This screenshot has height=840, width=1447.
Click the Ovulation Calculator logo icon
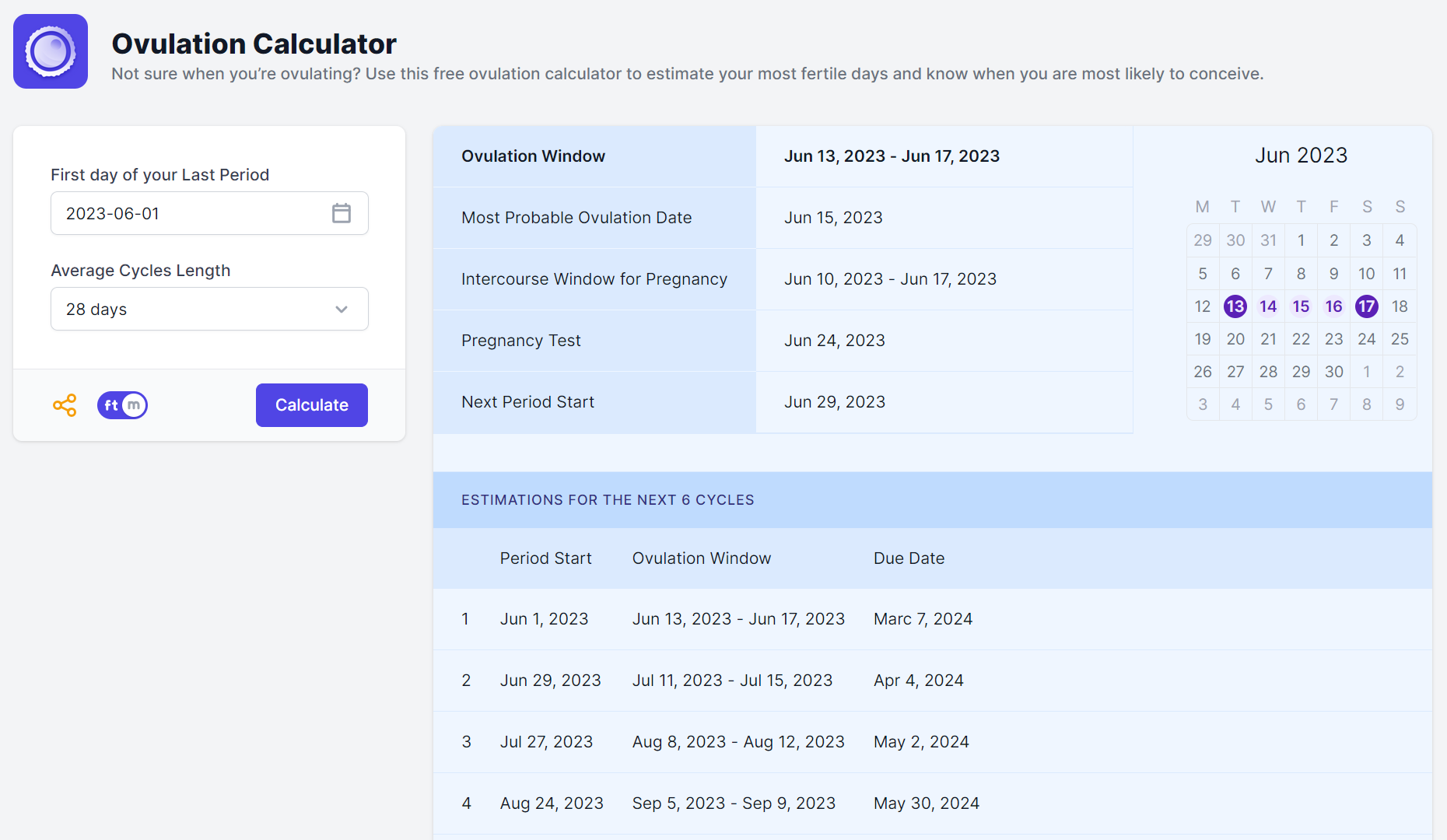pyautogui.click(x=51, y=51)
